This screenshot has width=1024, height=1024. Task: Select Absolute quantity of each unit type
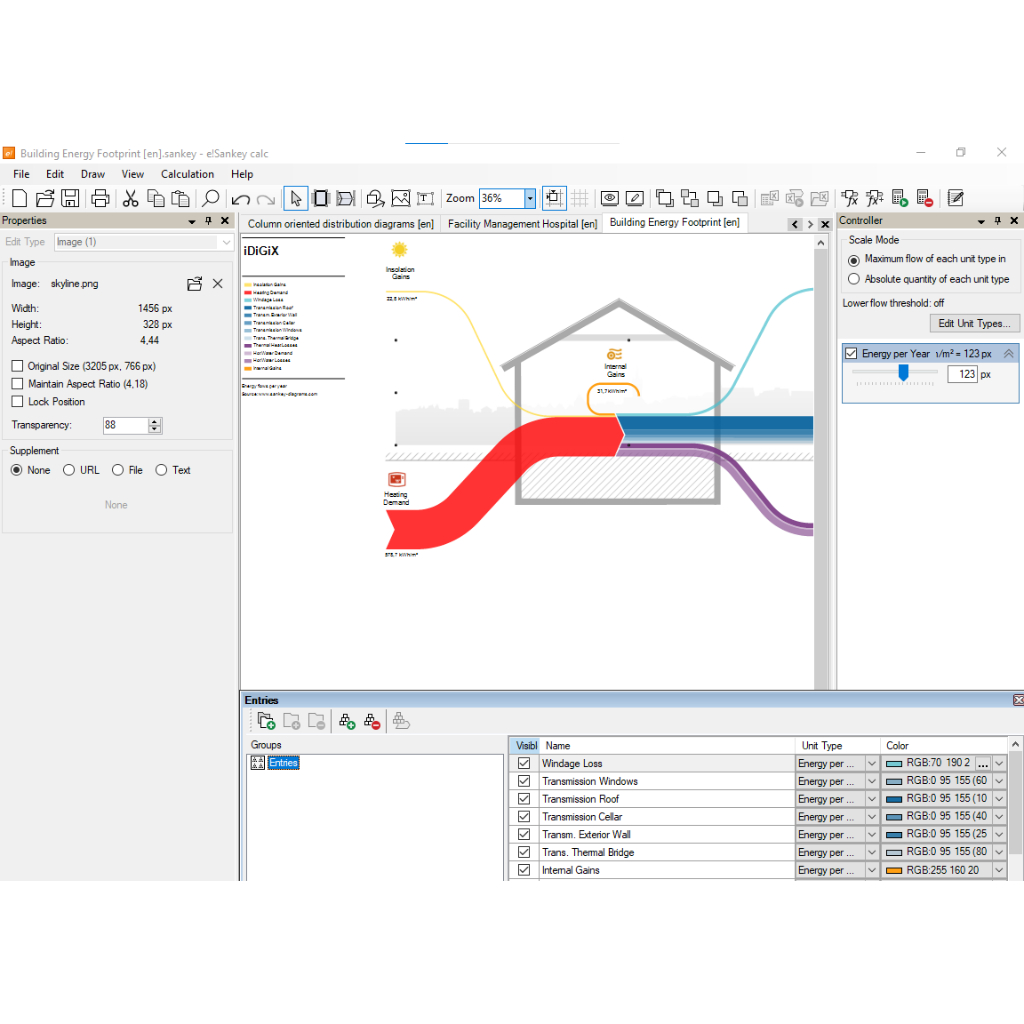(x=854, y=279)
